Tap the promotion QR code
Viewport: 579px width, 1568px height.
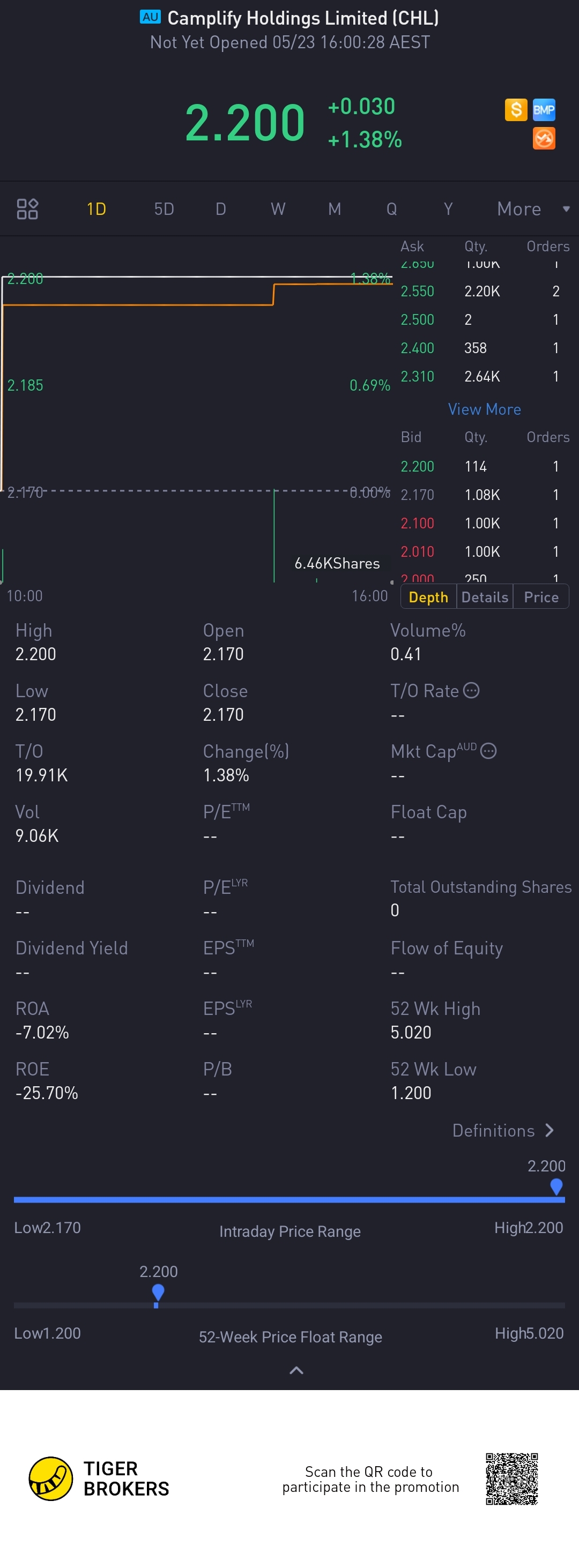pos(511,1479)
